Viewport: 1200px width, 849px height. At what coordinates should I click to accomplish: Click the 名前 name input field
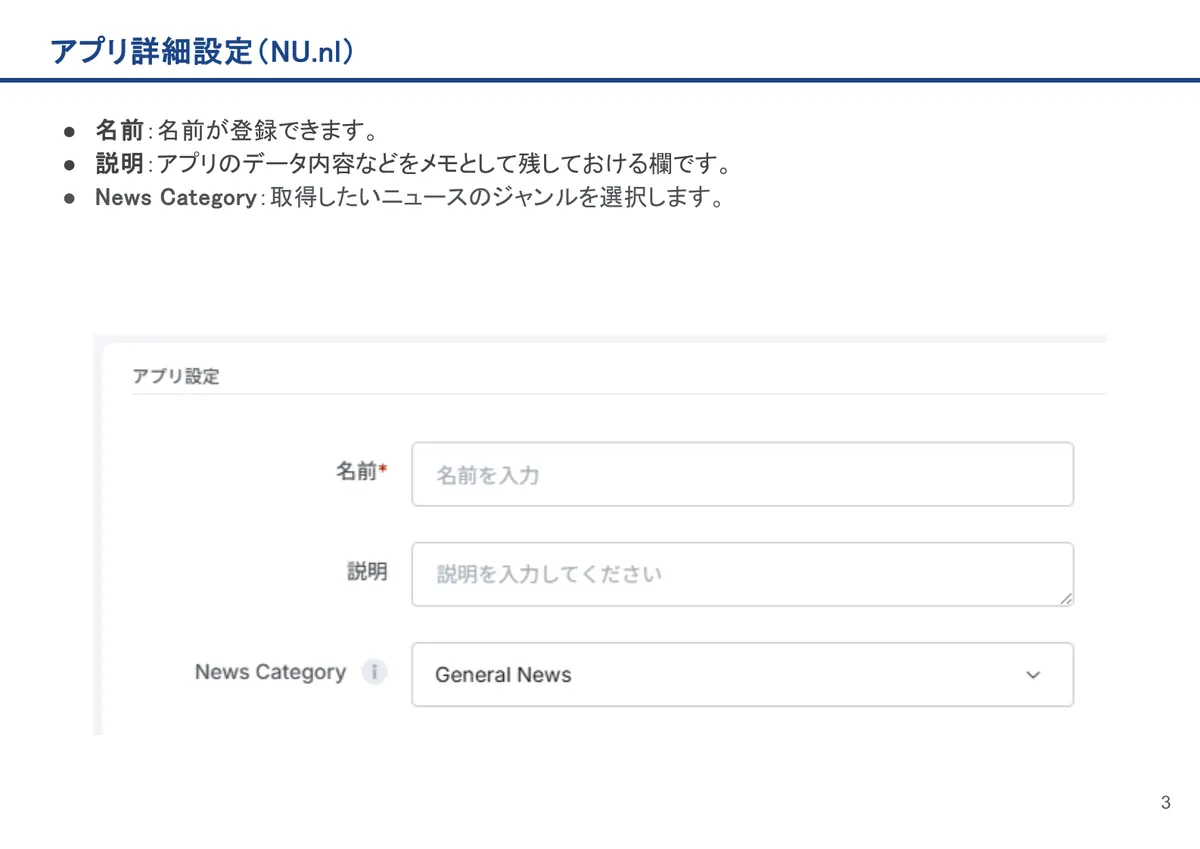[x=743, y=474]
